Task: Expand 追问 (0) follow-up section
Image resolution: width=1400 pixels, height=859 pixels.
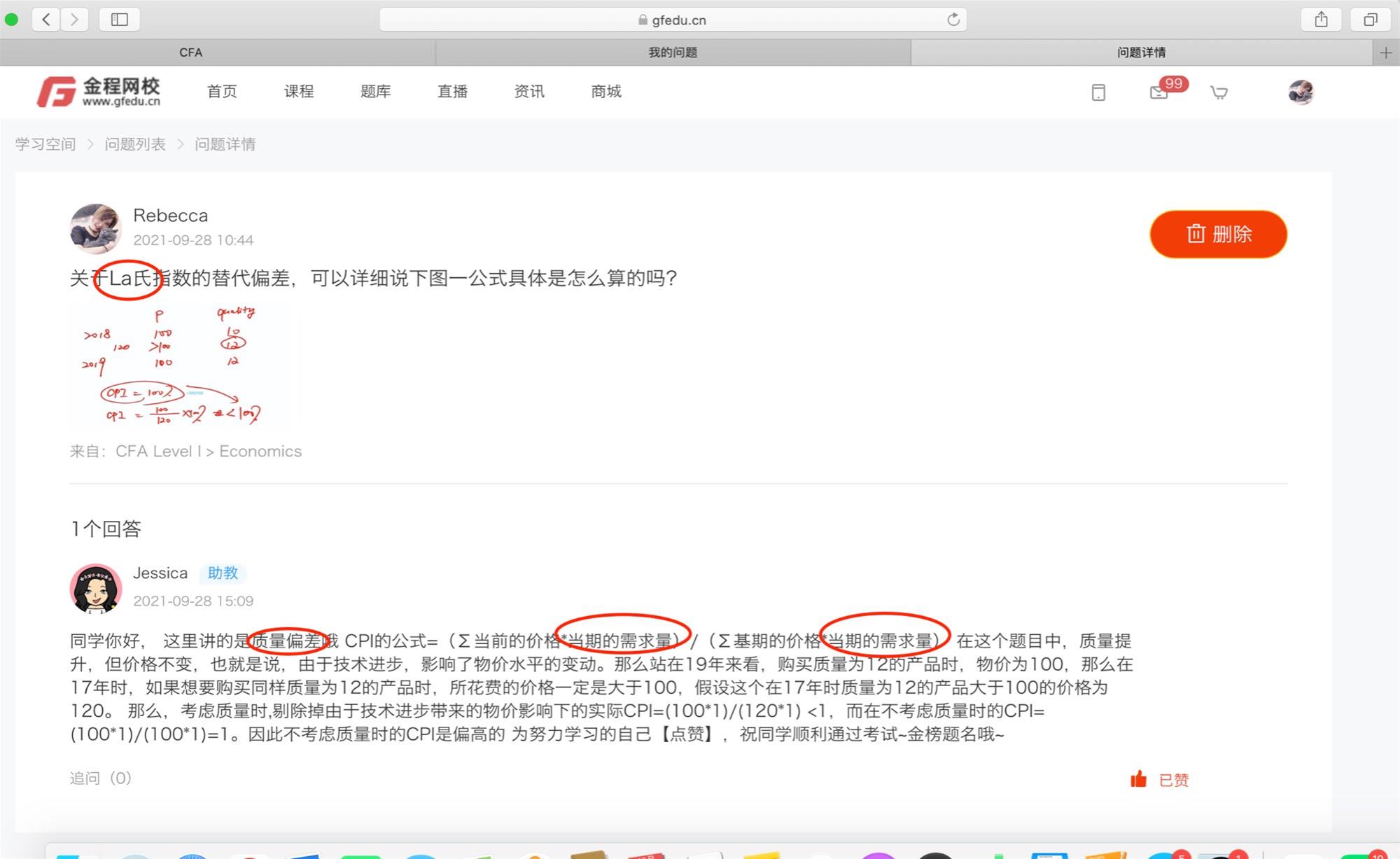Action: [x=101, y=778]
